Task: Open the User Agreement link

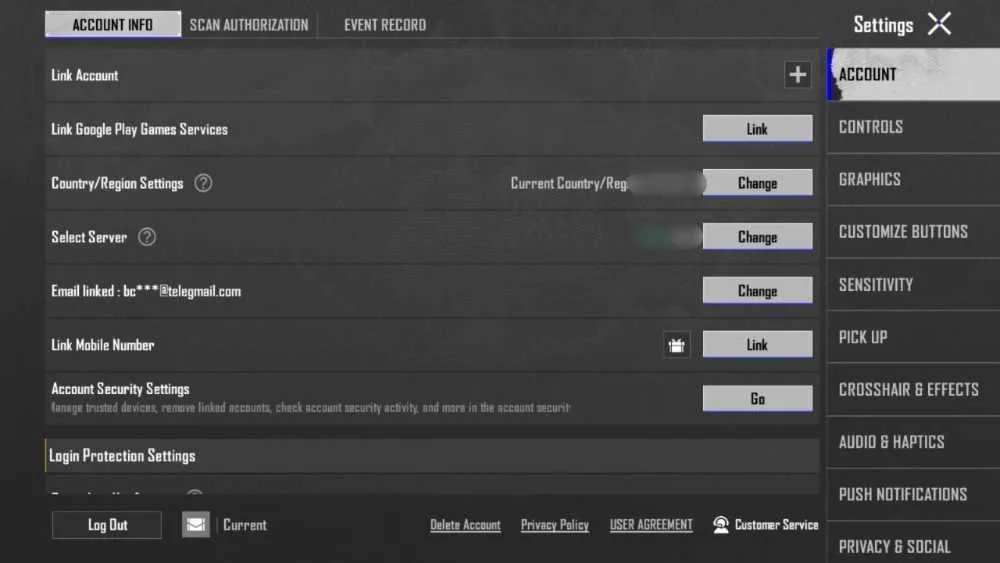Action: click(x=651, y=525)
